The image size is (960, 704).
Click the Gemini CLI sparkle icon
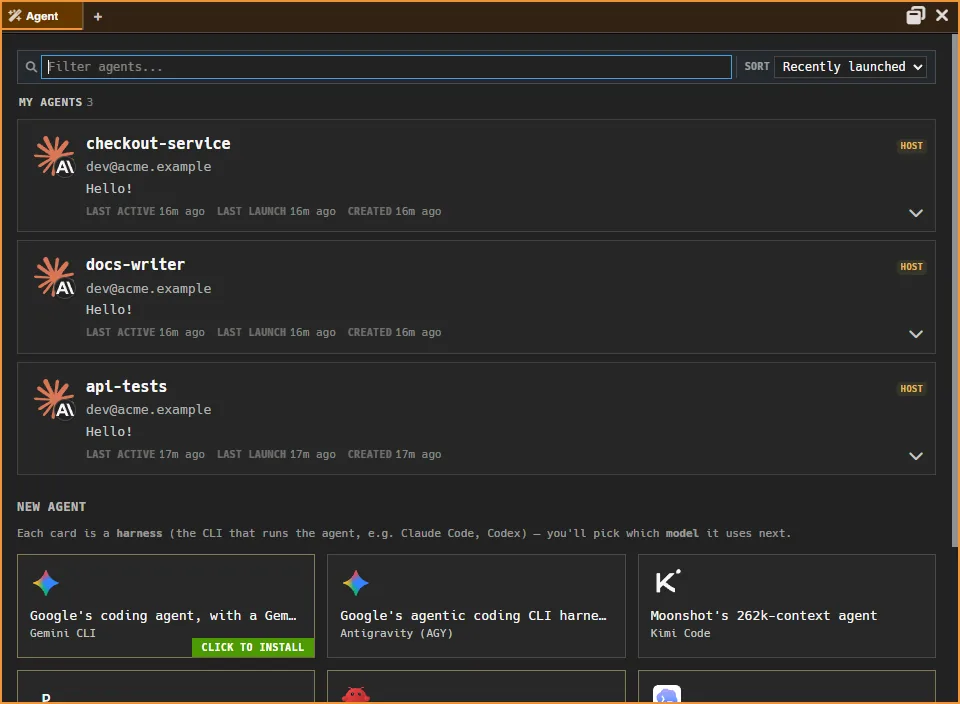click(x=46, y=583)
